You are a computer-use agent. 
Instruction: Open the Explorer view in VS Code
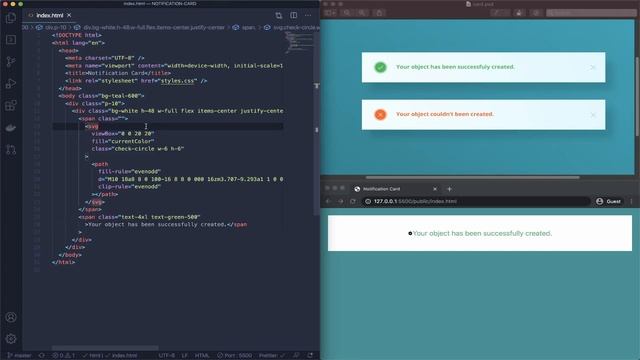click(11, 18)
